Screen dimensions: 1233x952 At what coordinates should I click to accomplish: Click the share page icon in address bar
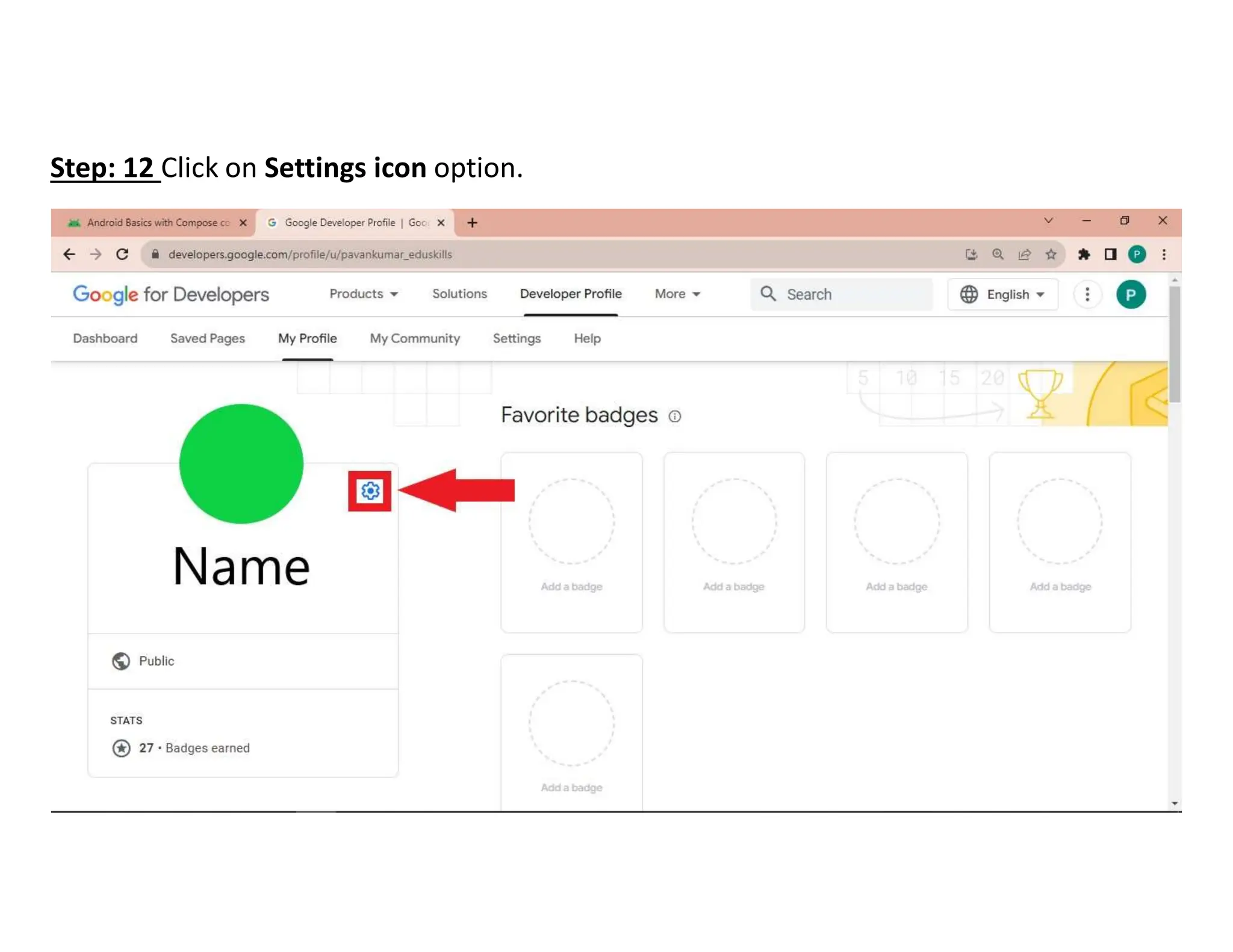(1024, 255)
